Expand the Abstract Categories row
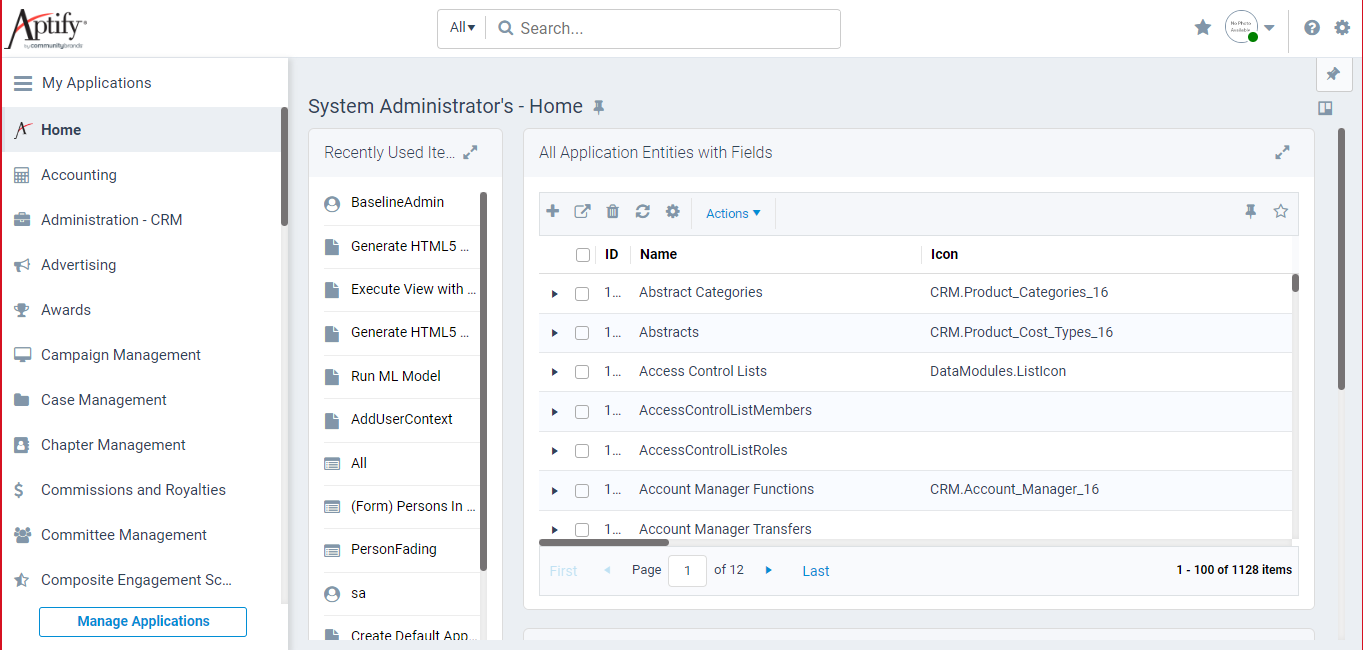Viewport: 1363px width, 650px height. point(555,294)
